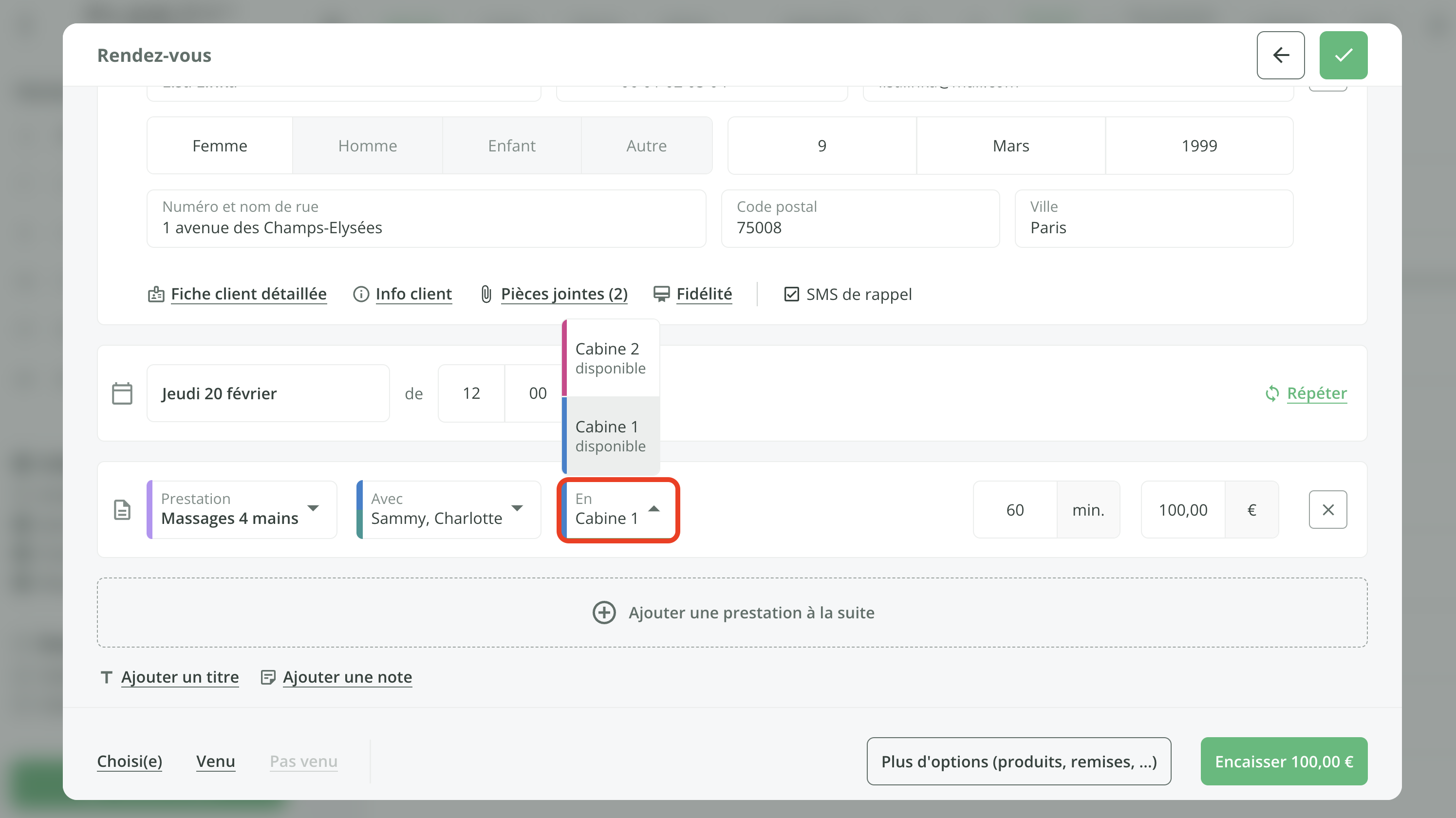This screenshot has width=1456, height=818.
Task: Expand the Avec Sammy, Charlotte dropdown
Action: 449,509
